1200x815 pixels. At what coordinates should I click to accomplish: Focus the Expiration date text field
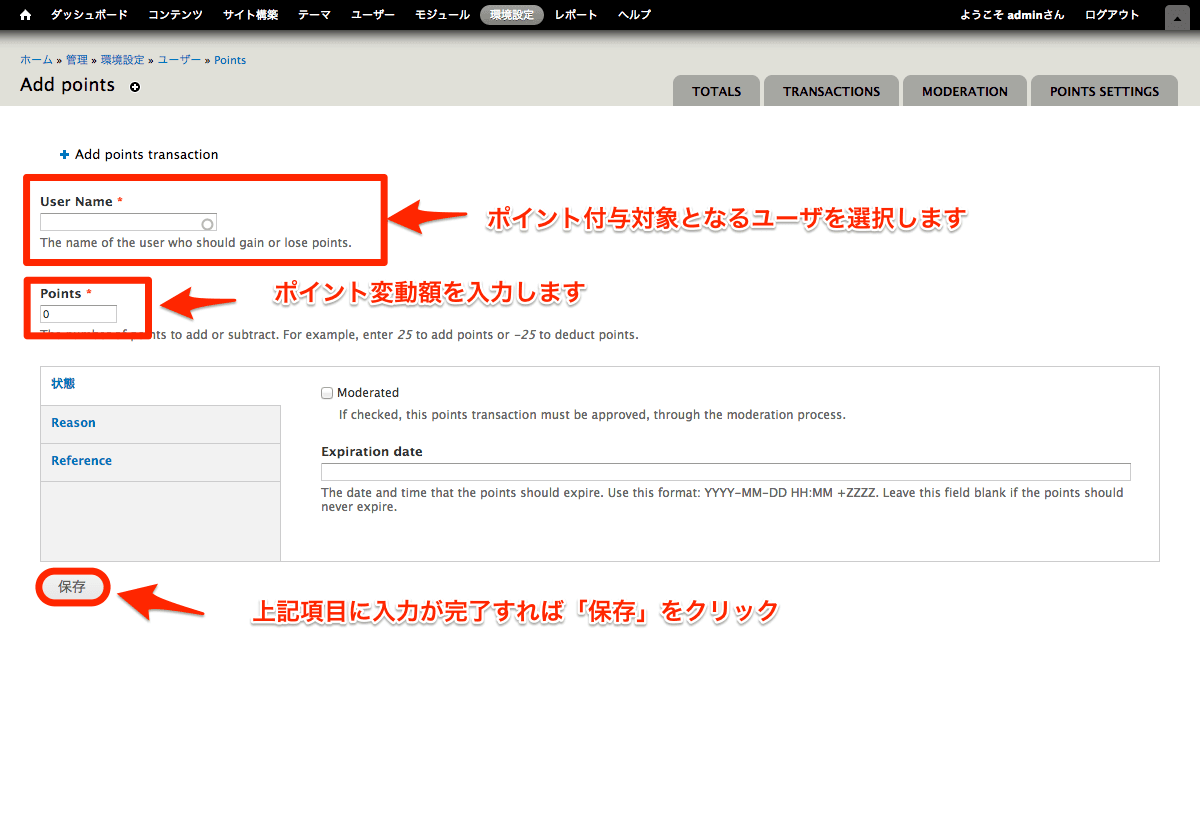click(x=725, y=472)
